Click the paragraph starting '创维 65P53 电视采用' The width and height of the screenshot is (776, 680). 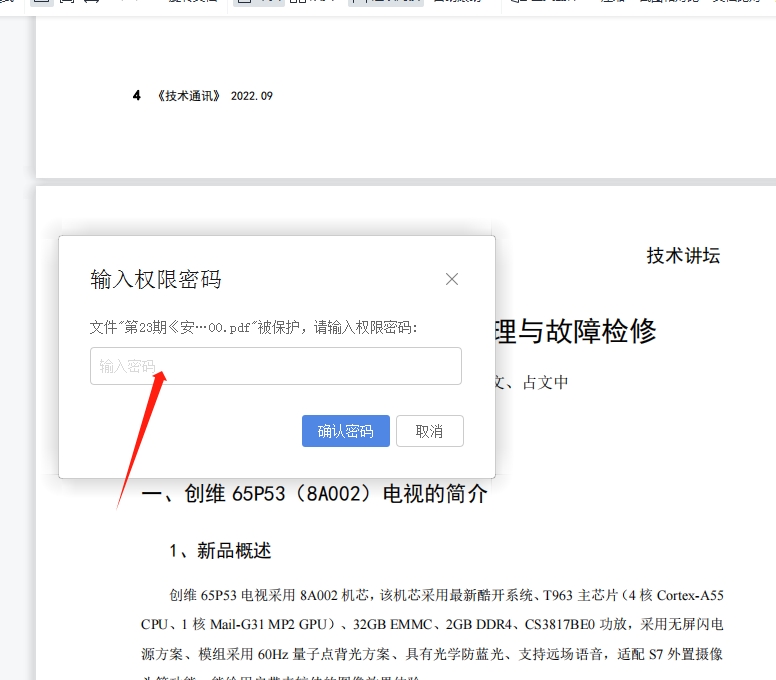coord(432,635)
